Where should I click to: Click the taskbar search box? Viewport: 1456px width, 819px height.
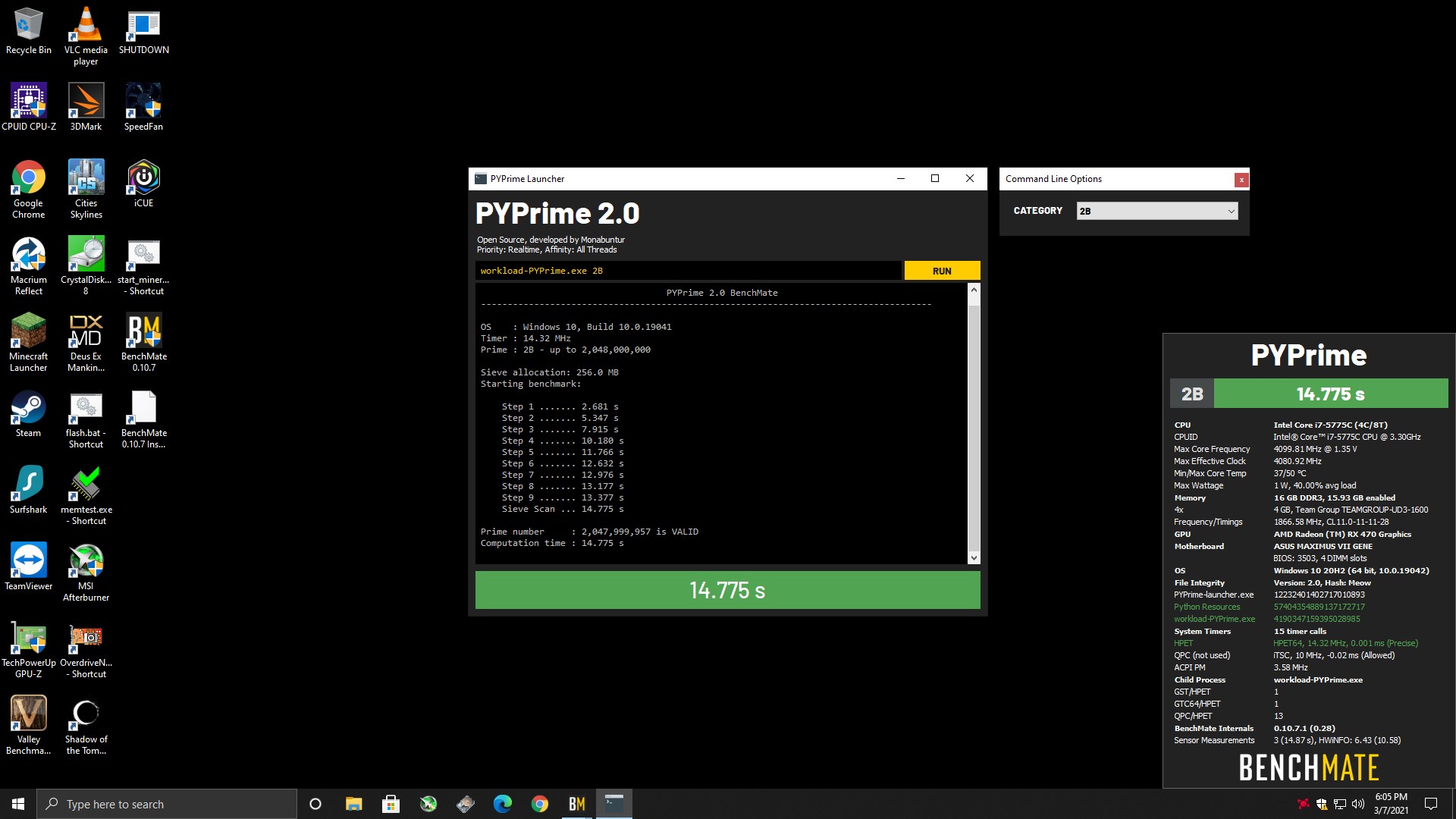pos(167,804)
